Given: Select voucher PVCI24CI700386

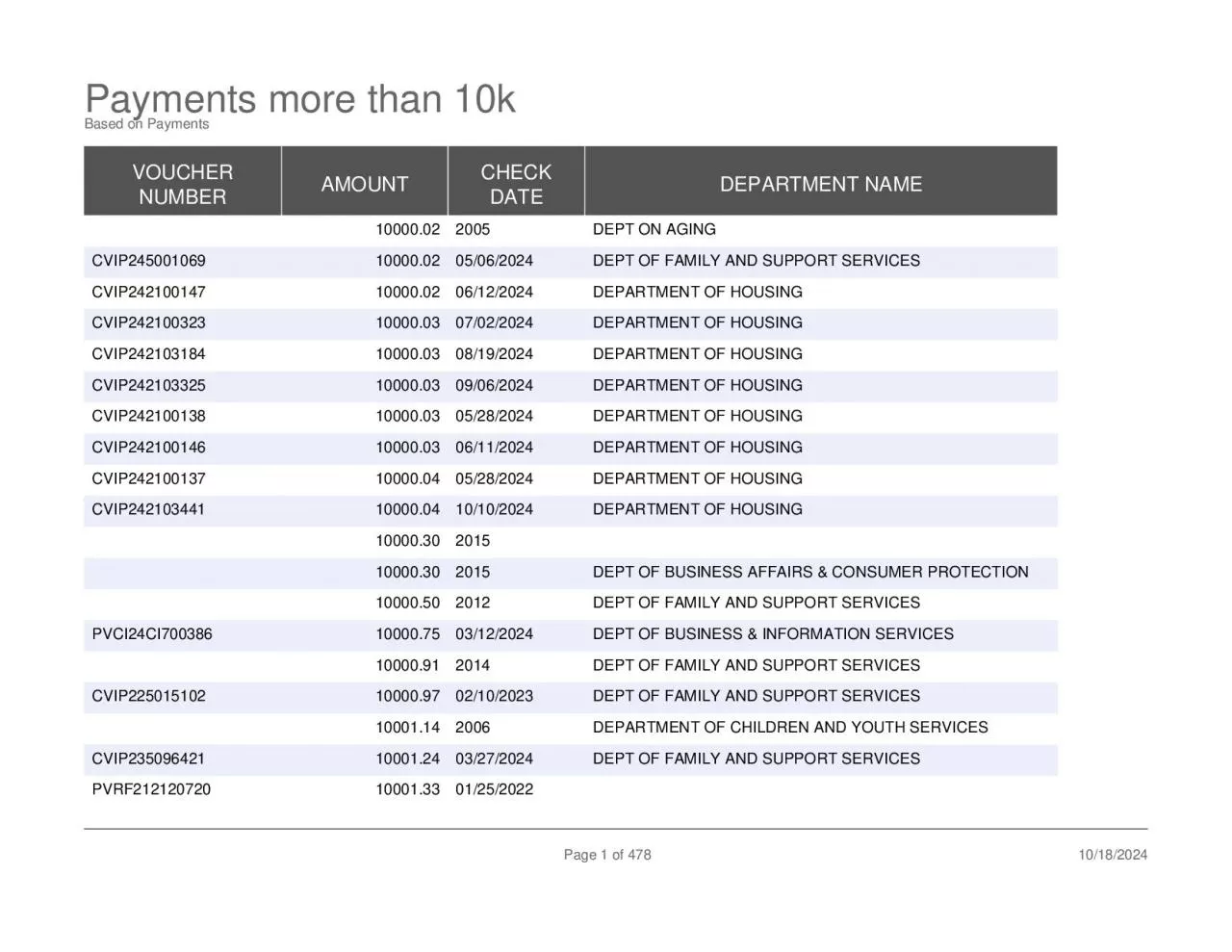Looking at the screenshot, I should click(x=152, y=634).
